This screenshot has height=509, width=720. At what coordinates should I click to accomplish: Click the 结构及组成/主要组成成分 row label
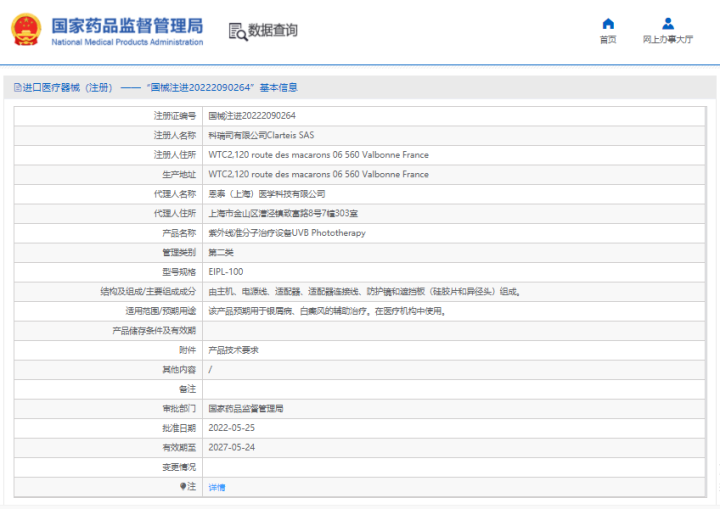(x=148, y=291)
